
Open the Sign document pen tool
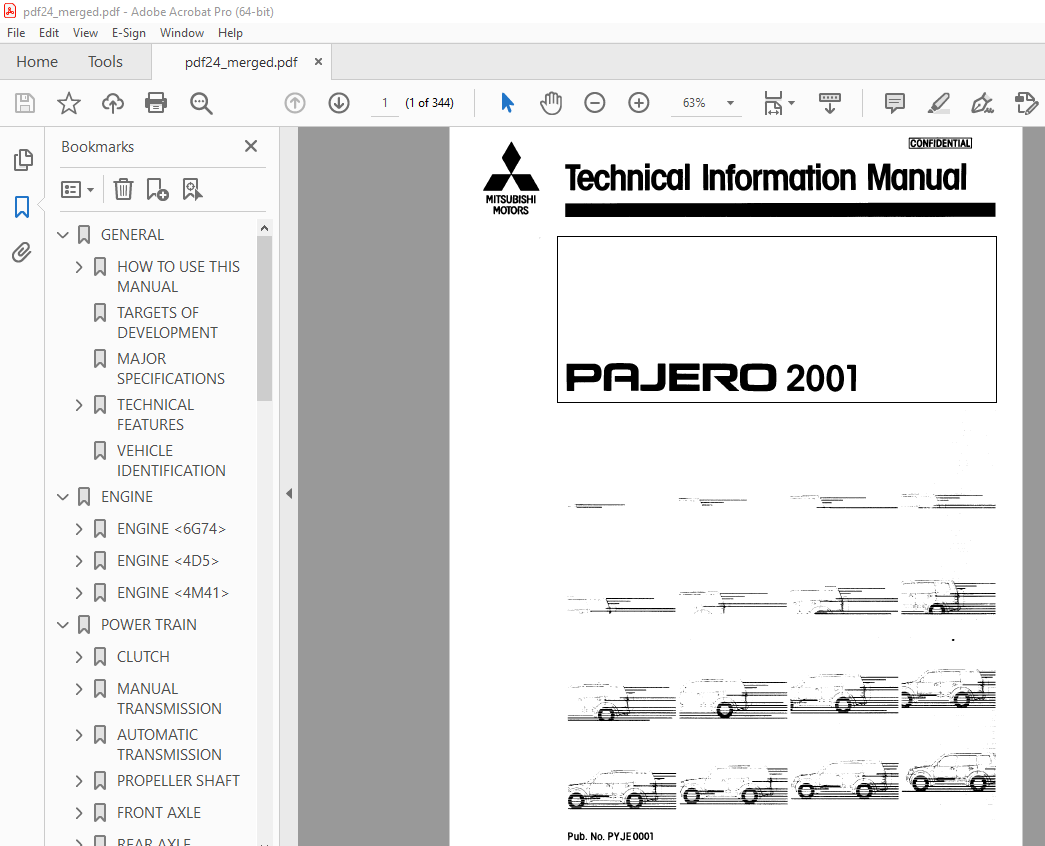pyautogui.click(x=982, y=103)
